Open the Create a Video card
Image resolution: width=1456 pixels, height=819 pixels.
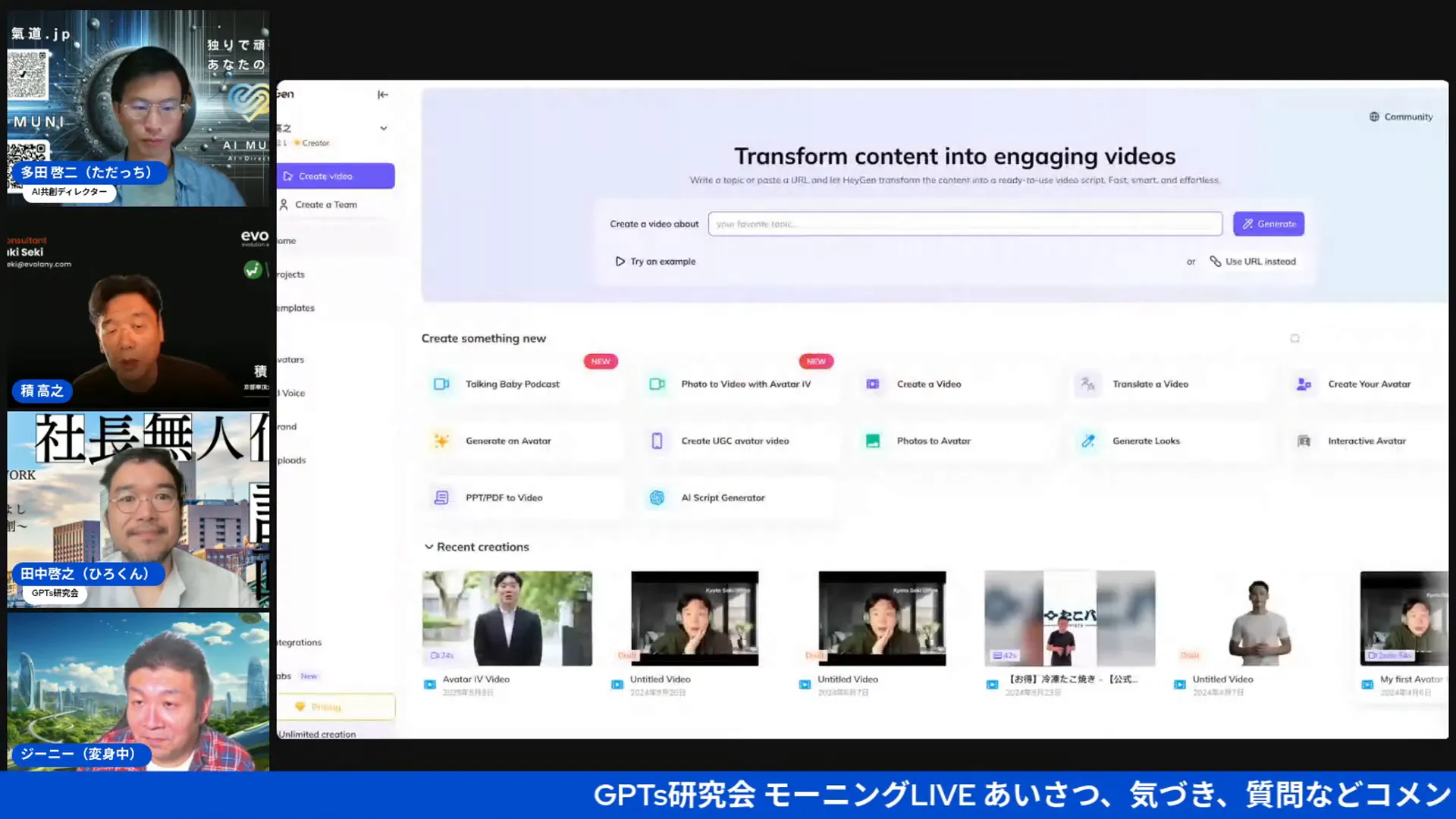(x=954, y=384)
